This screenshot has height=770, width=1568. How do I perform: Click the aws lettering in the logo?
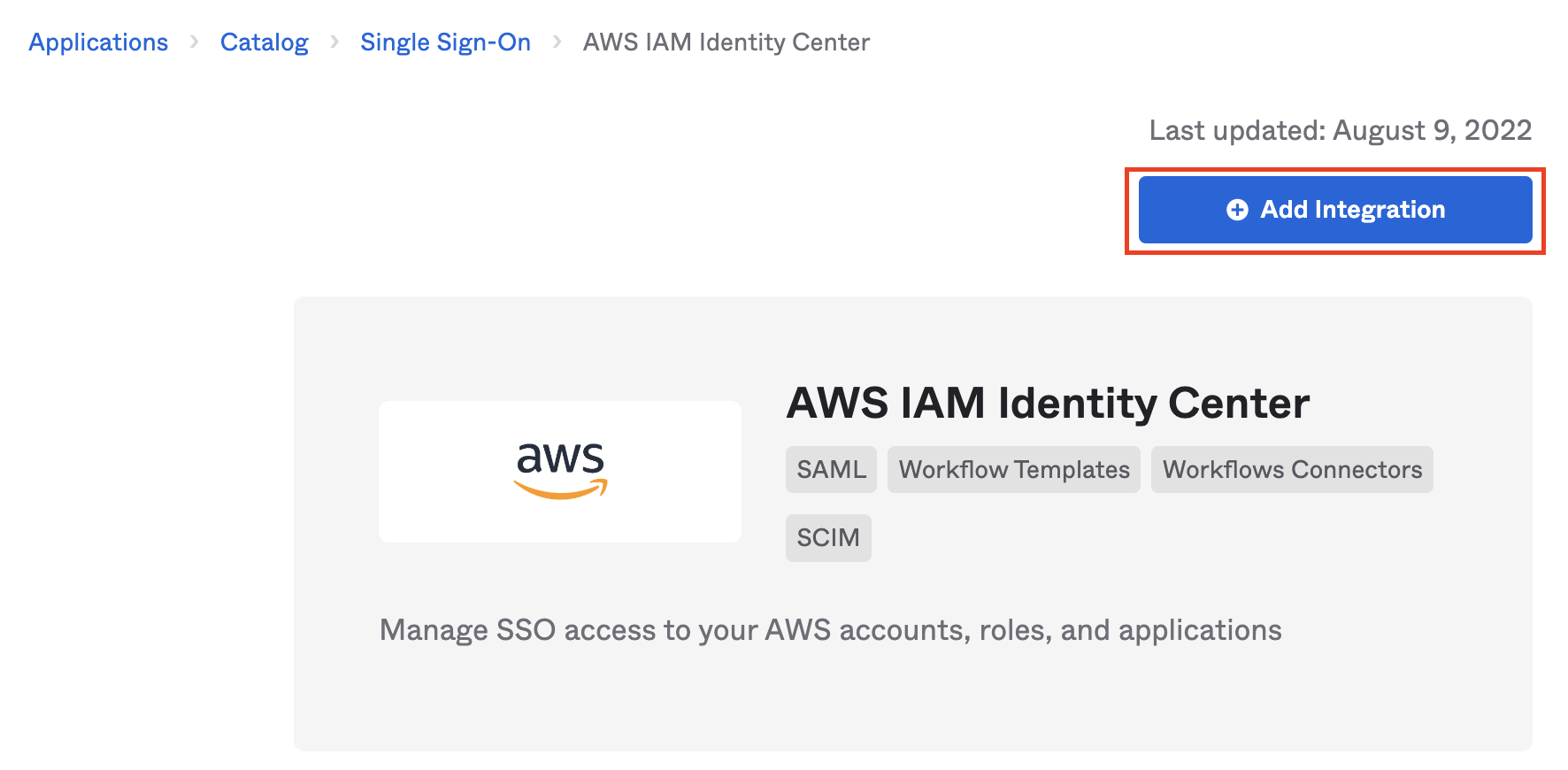(560, 458)
